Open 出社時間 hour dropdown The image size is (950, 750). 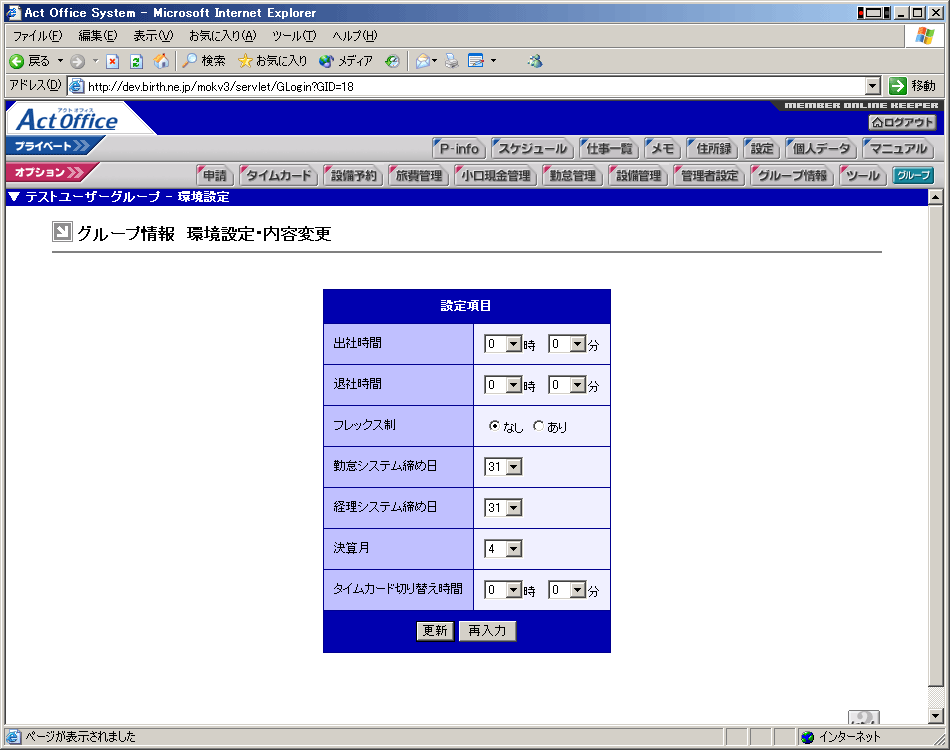[x=513, y=344]
